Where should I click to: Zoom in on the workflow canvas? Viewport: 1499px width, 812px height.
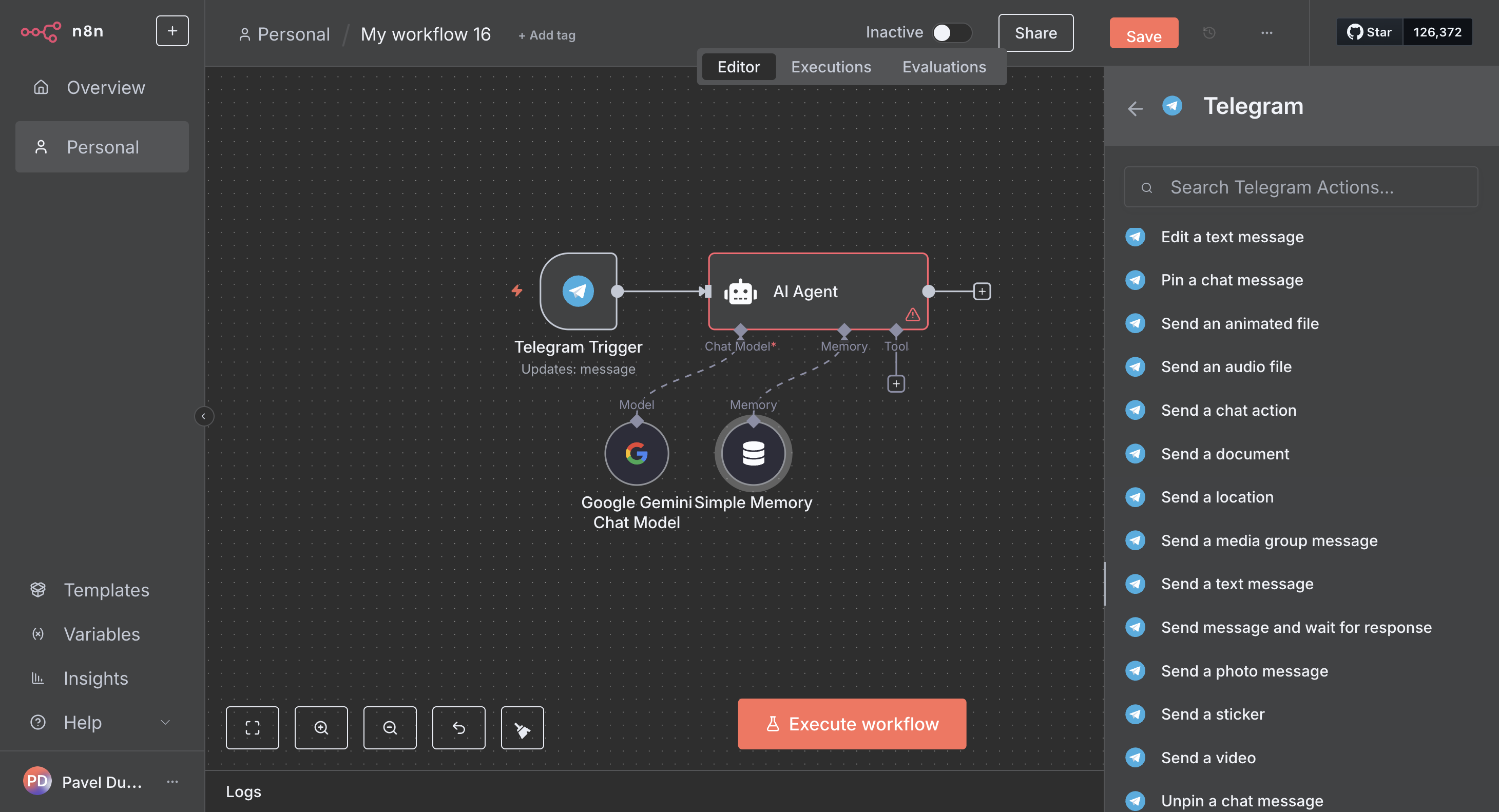point(321,727)
